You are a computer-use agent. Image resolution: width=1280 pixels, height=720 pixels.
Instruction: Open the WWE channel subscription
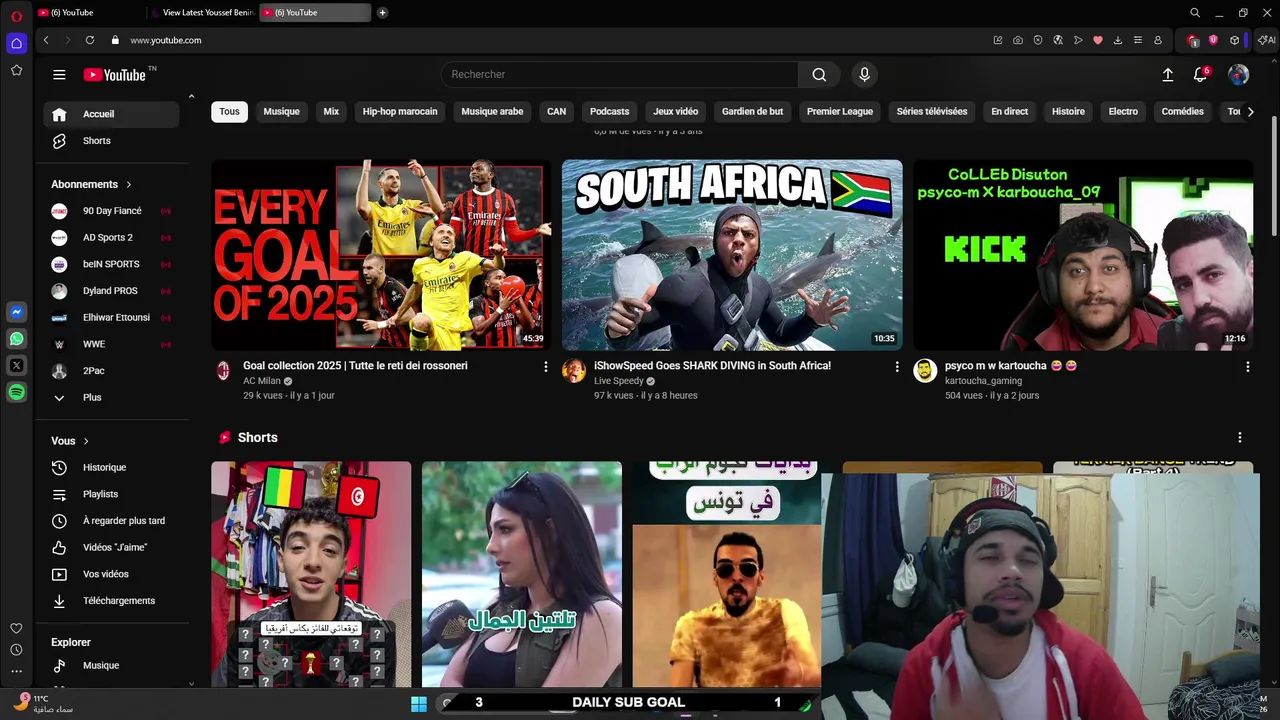pyautogui.click(x=111, y=344)
